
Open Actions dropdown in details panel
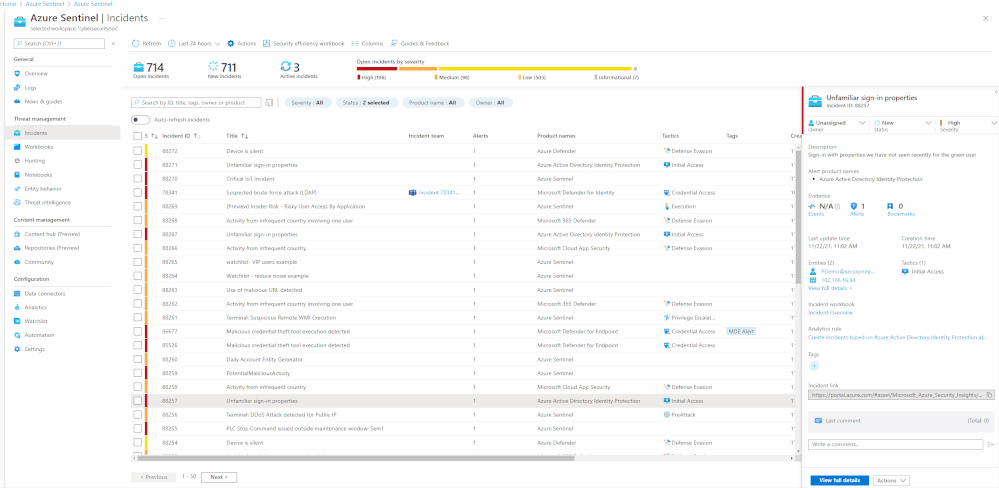(891, 480)
